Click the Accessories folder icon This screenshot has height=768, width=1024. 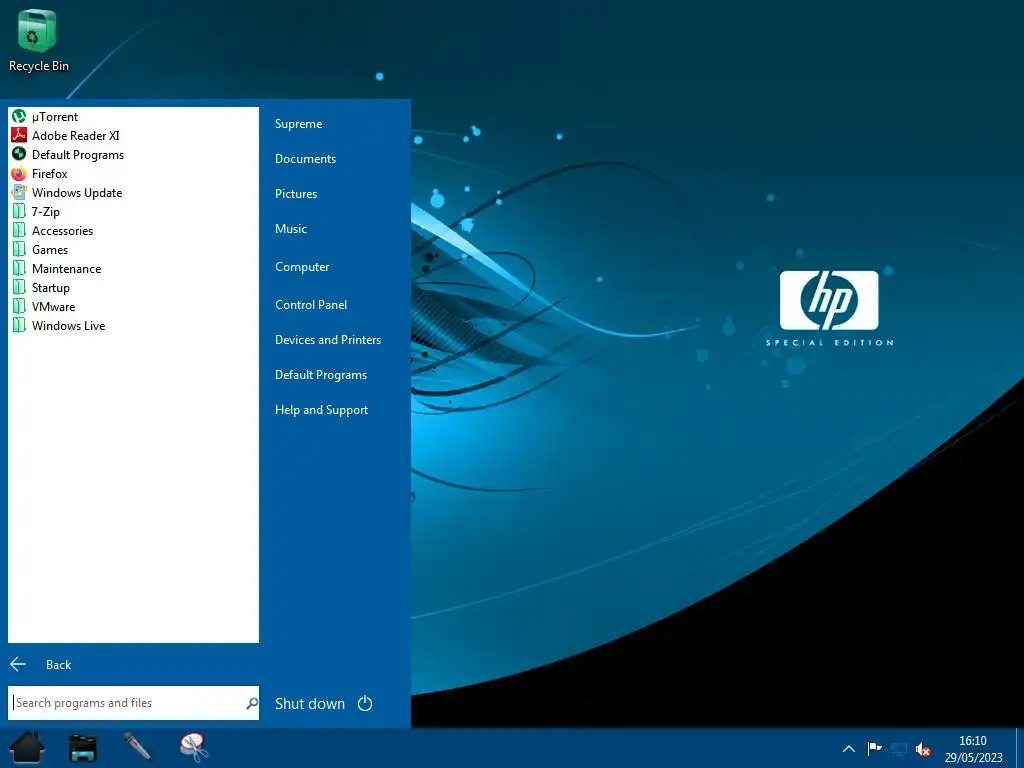(x=19, y=231)
